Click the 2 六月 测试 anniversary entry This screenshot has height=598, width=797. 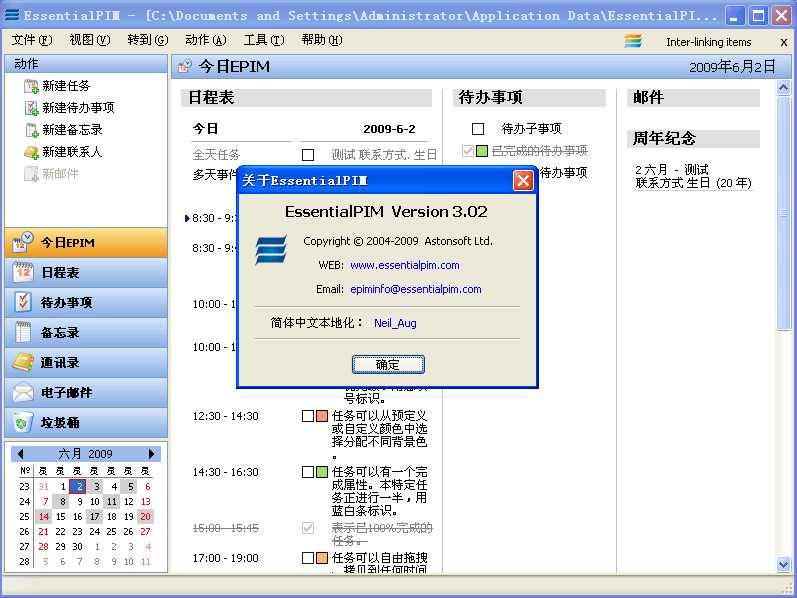click(693, 176)
